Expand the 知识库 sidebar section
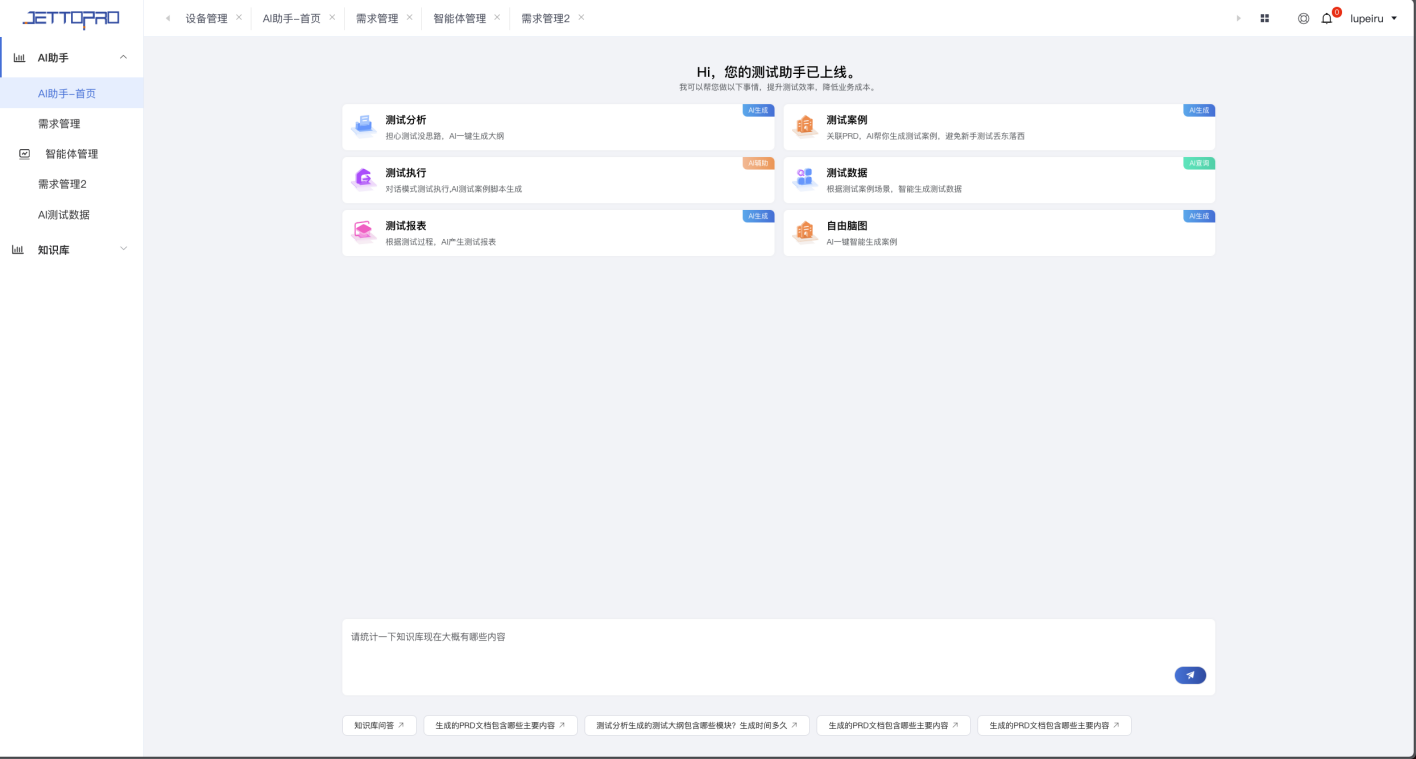Screen dimensions: 1416x759 (123, 249)
